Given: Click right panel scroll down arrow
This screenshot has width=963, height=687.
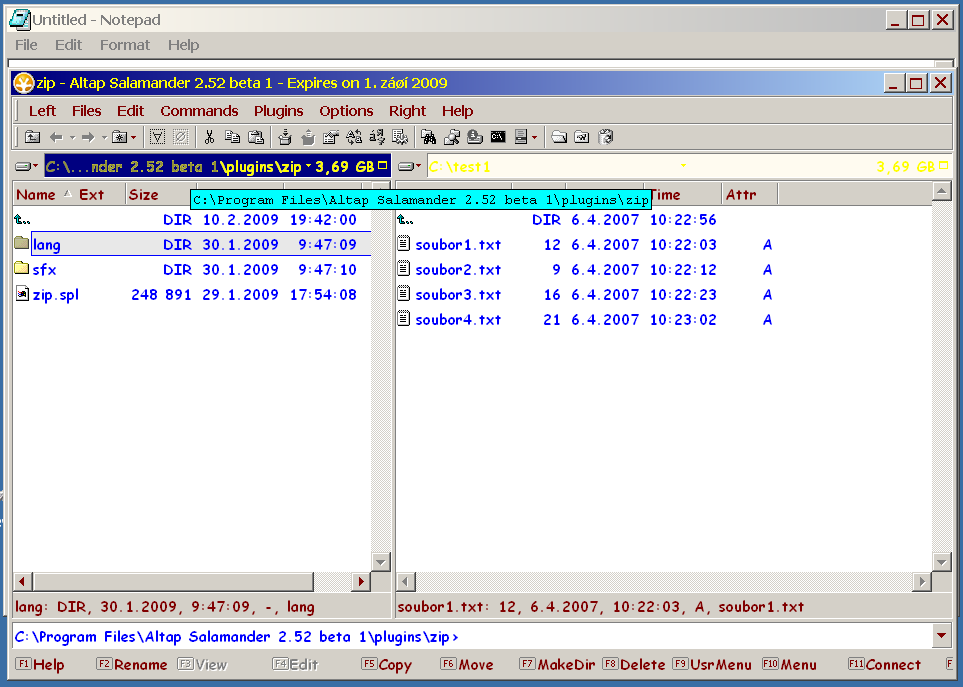Looking at the screenshot, I should 942,561.
